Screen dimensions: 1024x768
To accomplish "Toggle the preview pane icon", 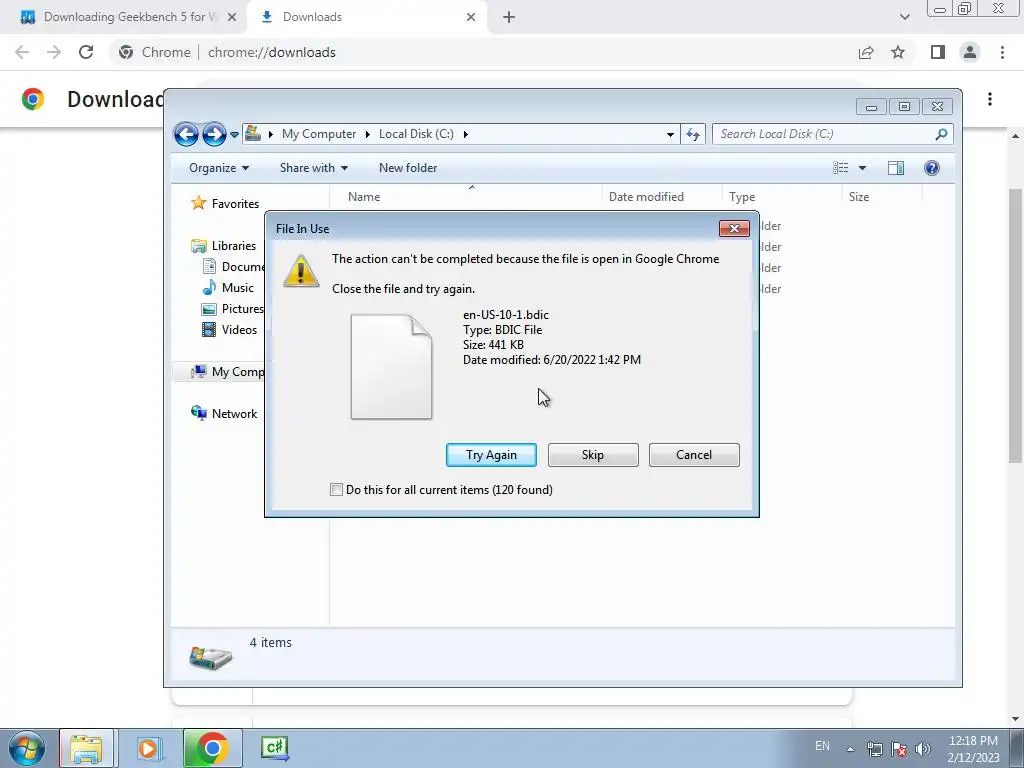I will point(896,168).
